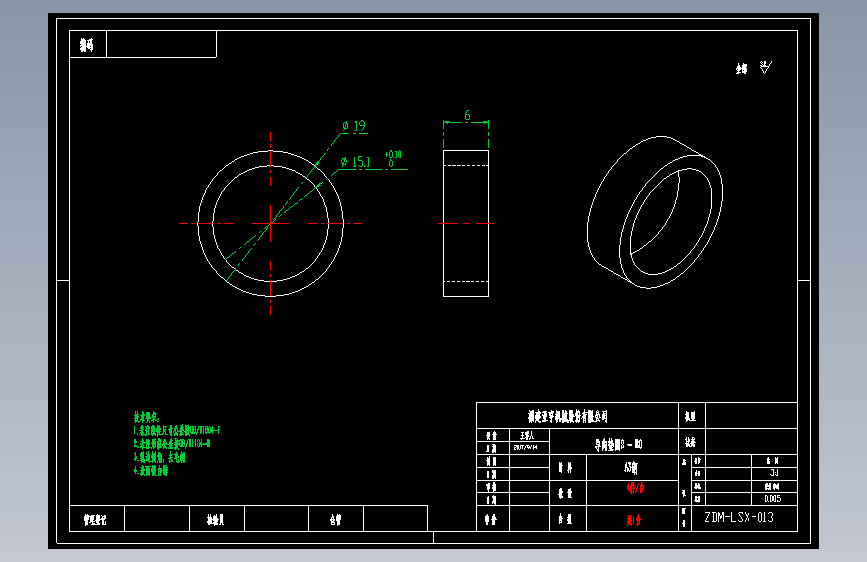867x562 pixels.
Task: Click the +0.10 tolerance annotation
Action: coord(393,154)
